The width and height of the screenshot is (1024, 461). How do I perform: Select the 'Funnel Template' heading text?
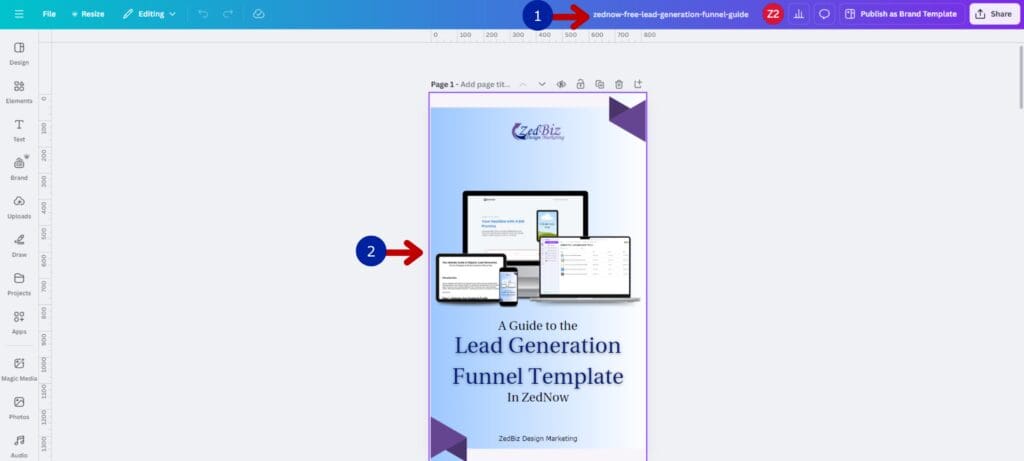[x=537, y=377]
